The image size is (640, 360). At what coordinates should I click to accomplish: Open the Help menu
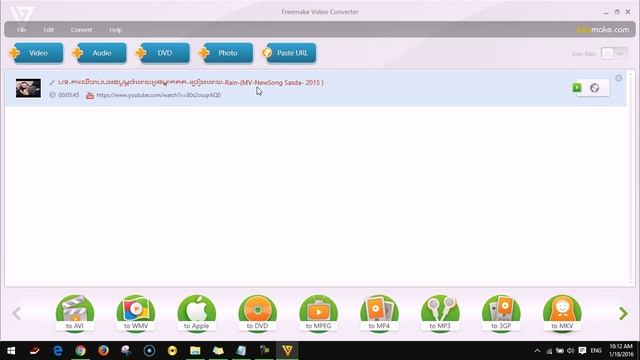pos(116,30)
